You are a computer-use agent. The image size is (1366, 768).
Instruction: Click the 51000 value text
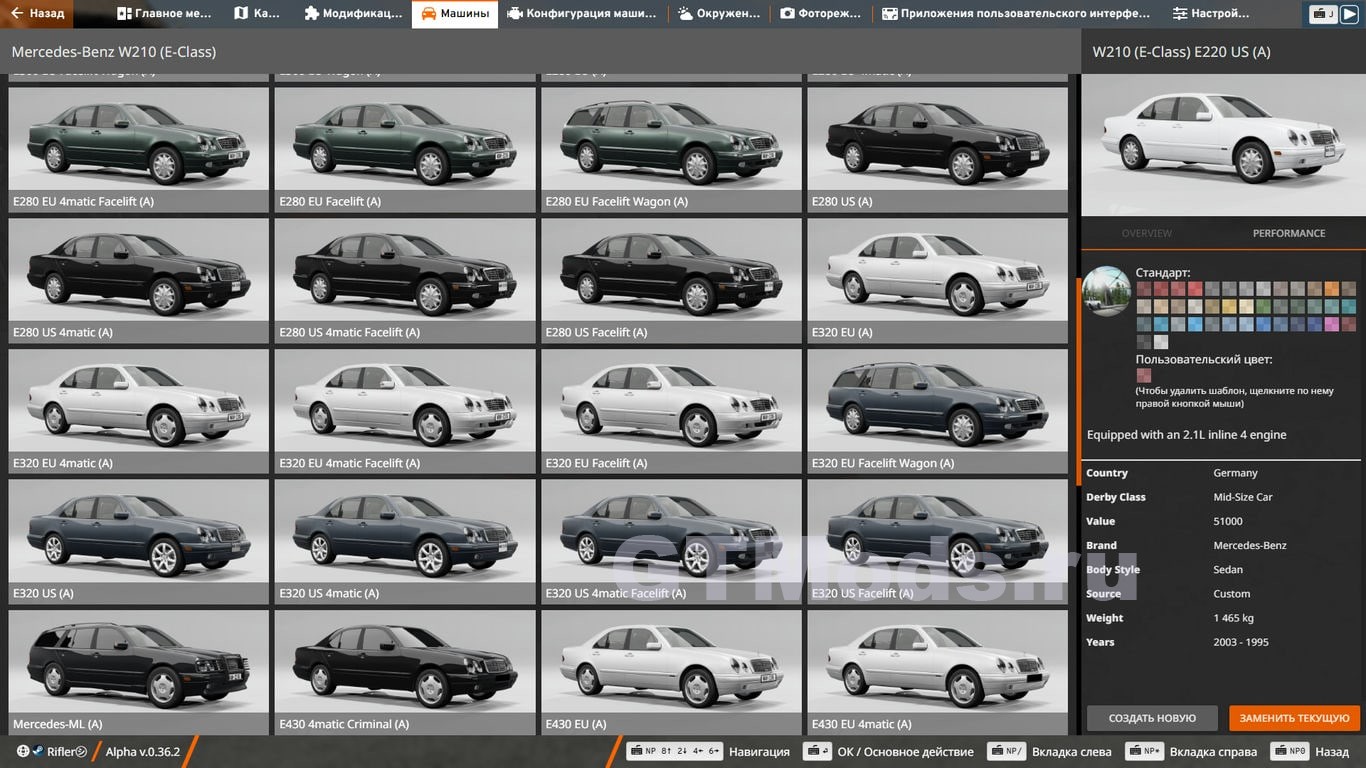pyautogui.click(x=1228, y=521)
